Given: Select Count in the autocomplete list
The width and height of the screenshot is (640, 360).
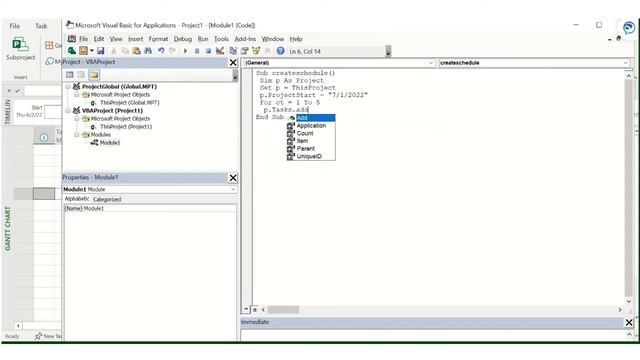Looking at the screenshot, I should 311,133.
